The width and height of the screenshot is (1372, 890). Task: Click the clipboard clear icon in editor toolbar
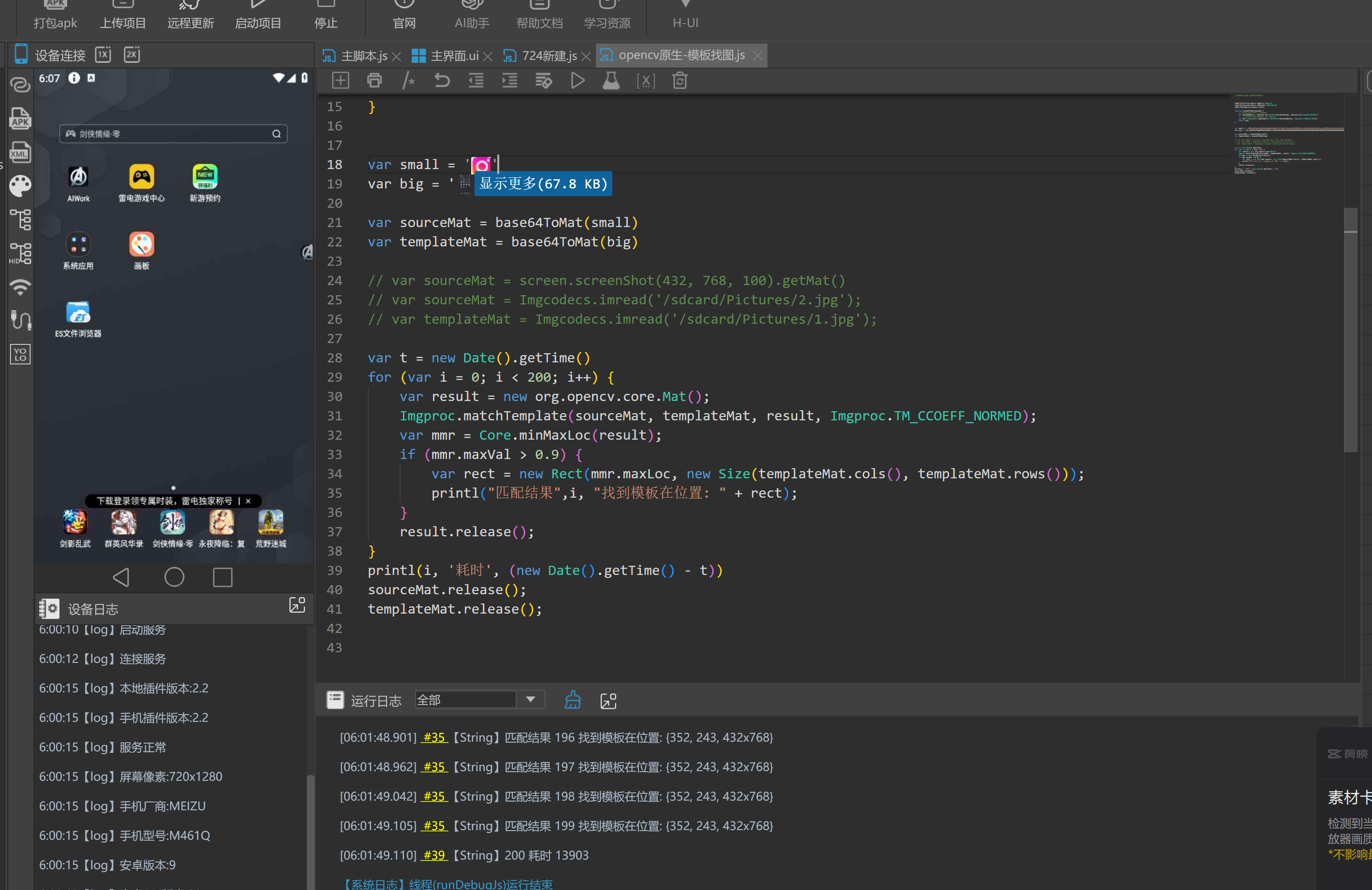coord(679,81)
